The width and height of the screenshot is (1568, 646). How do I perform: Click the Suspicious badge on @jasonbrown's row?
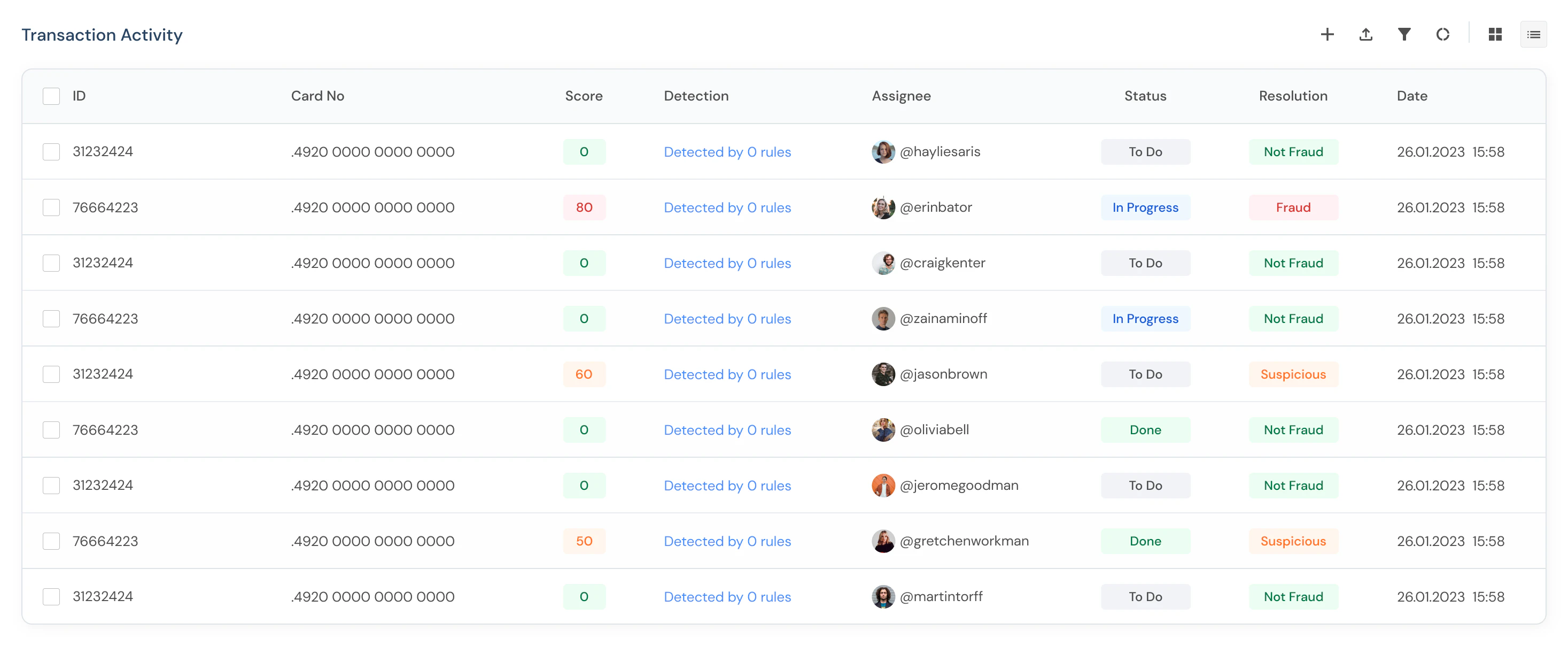coord(1293,374)
